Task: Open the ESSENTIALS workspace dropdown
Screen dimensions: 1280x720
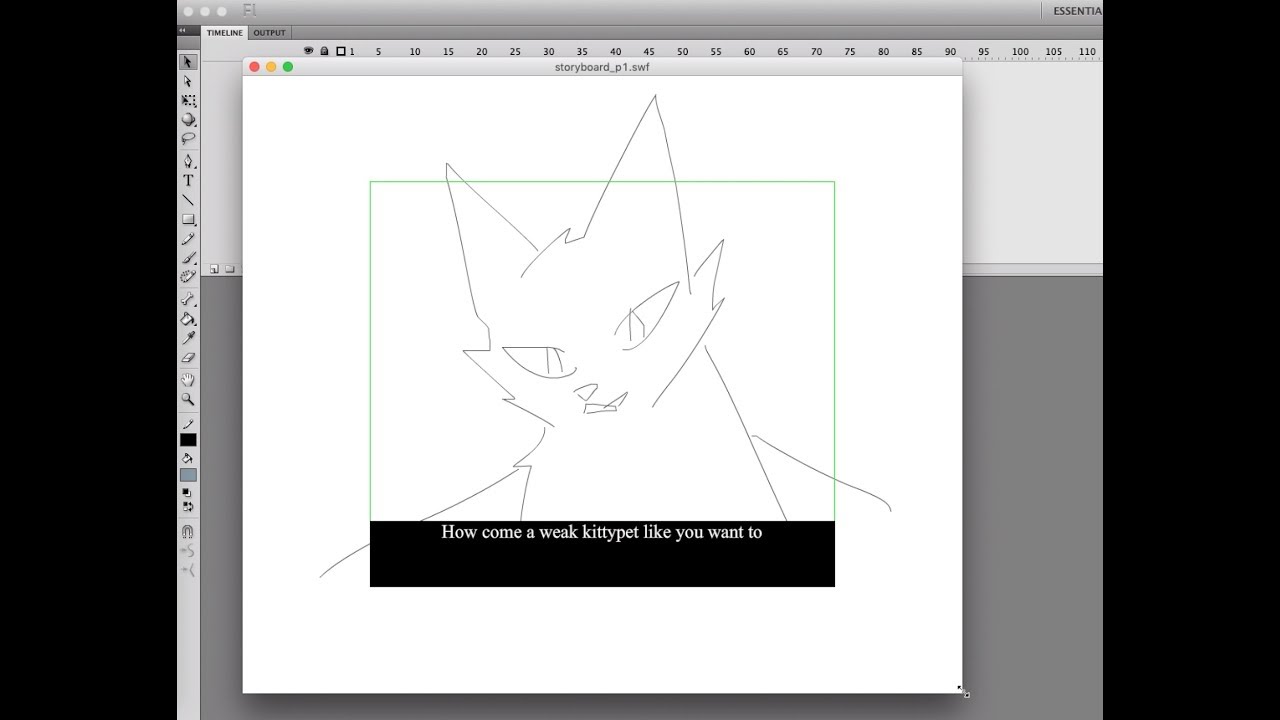Action: coord(1077,11)
